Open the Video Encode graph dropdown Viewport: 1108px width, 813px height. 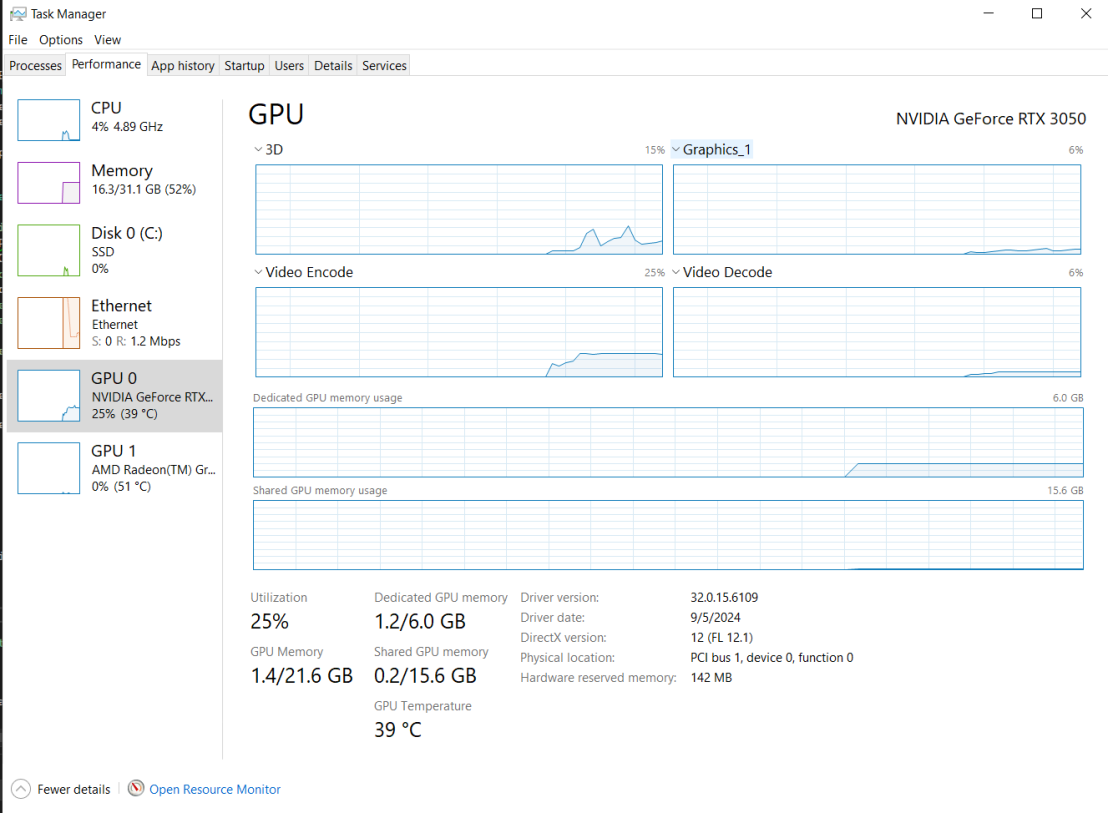pos(259,272)
